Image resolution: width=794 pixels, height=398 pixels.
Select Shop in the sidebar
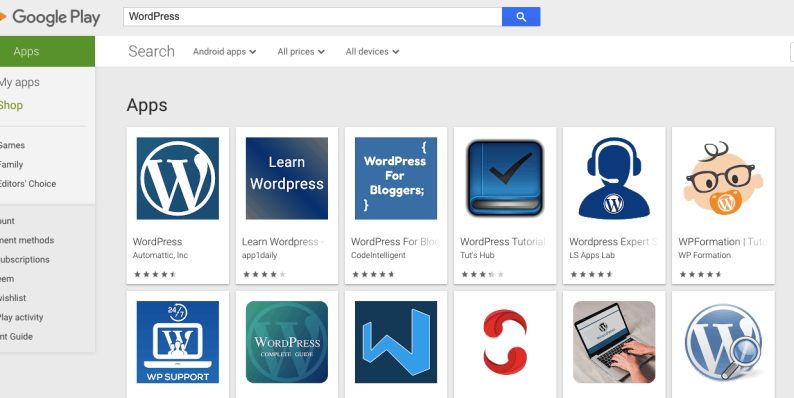pos(11,105)
